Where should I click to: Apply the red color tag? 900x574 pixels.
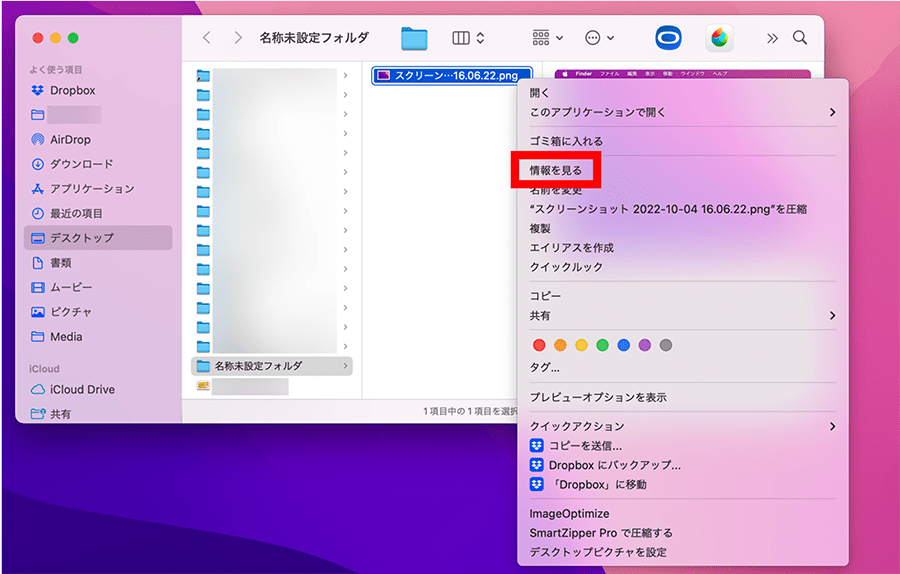pyautogui.click(x=540, y=345)
